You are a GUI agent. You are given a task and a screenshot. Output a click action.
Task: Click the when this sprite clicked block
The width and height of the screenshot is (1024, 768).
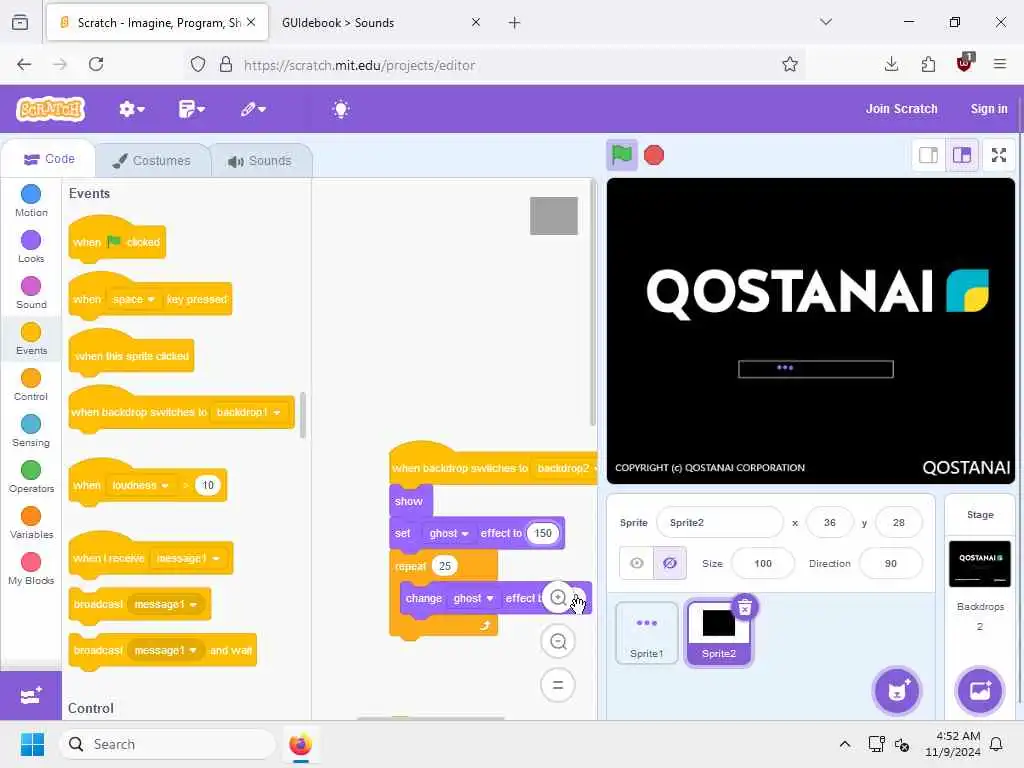click(131, 355)
